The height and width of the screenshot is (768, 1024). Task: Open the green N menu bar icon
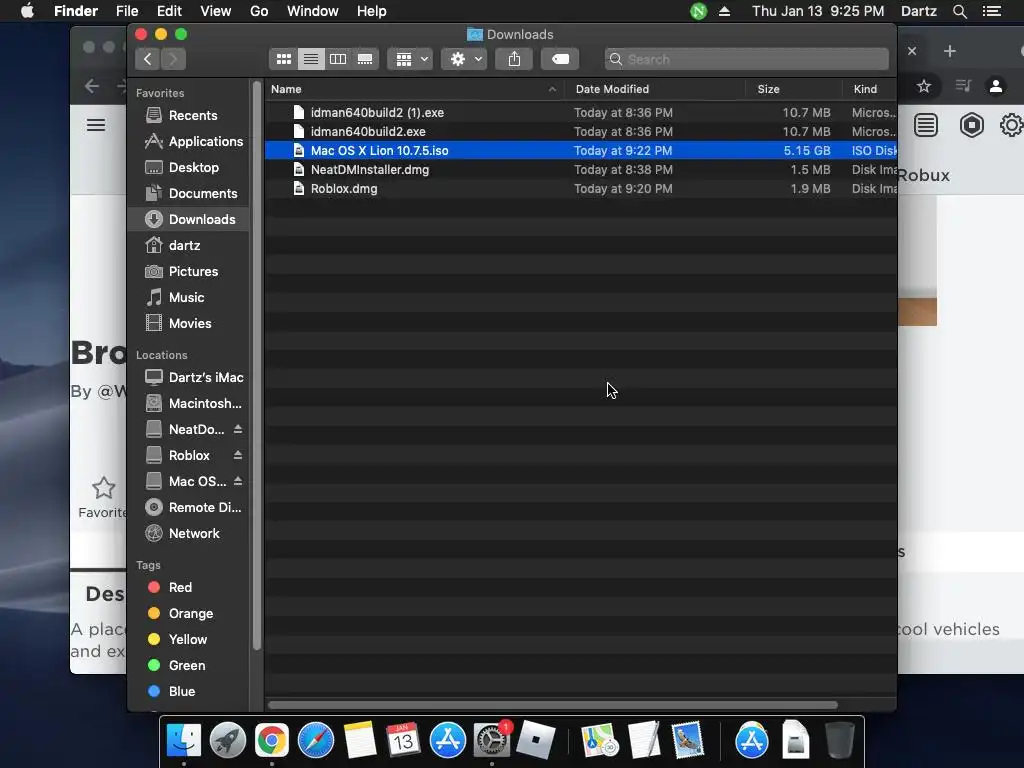[699, 11]
